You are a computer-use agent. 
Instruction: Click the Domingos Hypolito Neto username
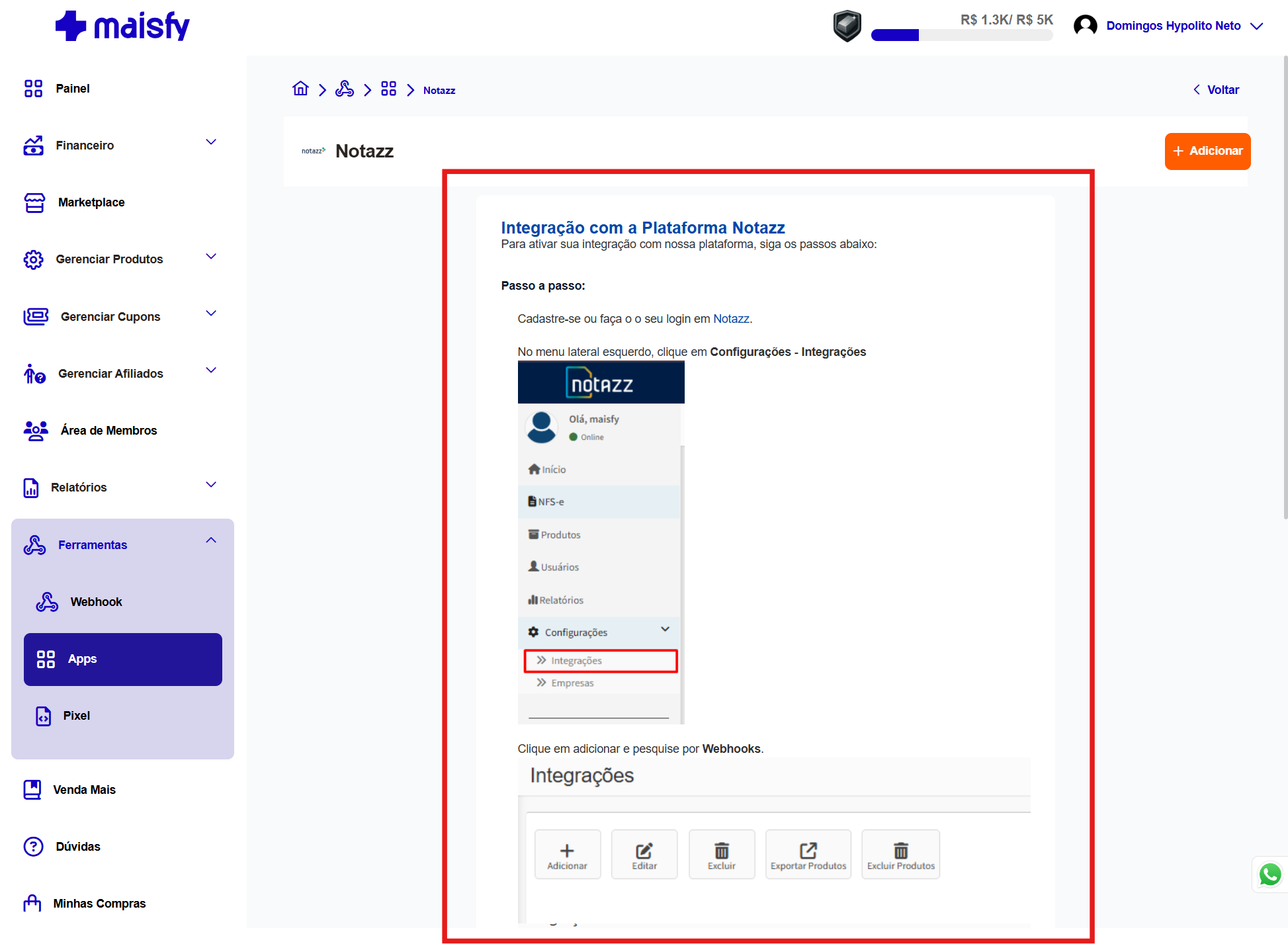pos(1173,26)
